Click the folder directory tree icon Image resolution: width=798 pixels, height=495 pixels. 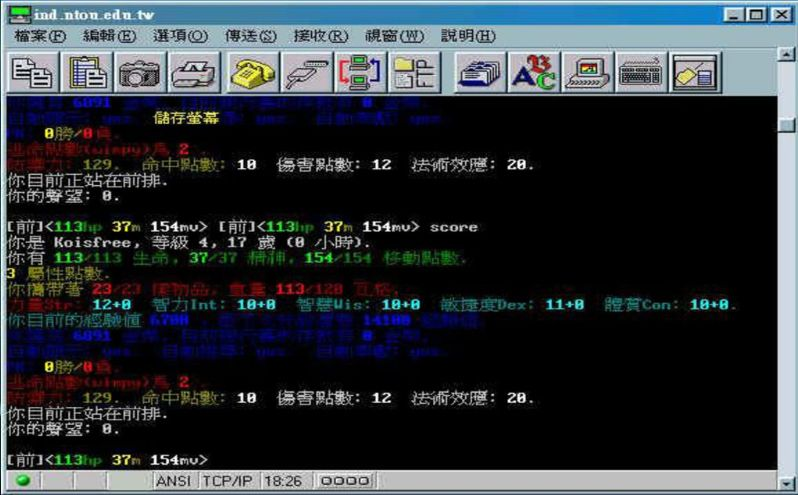[x=414, y=73]
